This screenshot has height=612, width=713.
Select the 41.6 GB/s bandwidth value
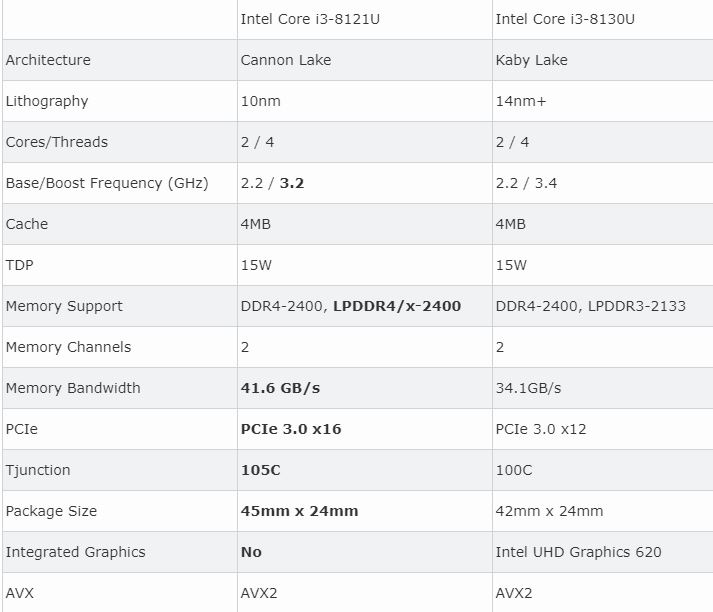(x=280, y=388)
